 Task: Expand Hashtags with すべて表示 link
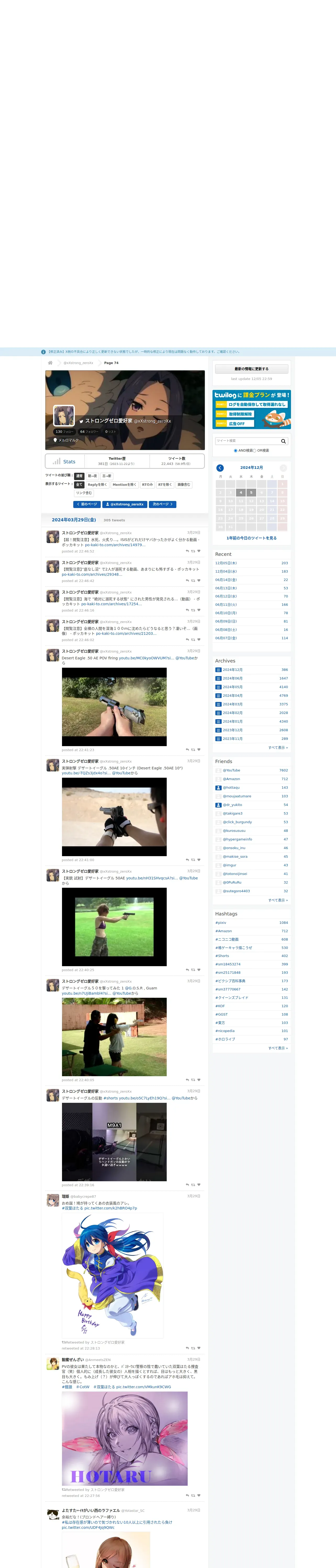pos(278,1048)
